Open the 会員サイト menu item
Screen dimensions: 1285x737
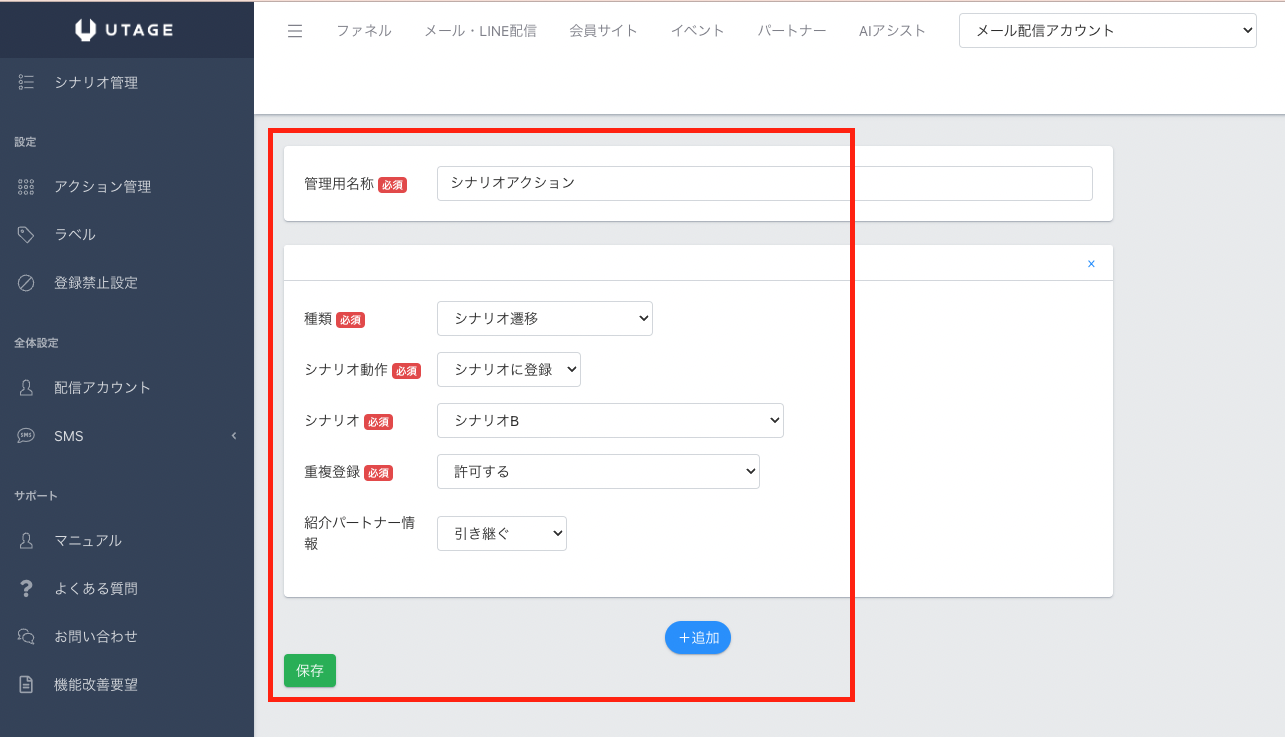[x=603, y=31]
